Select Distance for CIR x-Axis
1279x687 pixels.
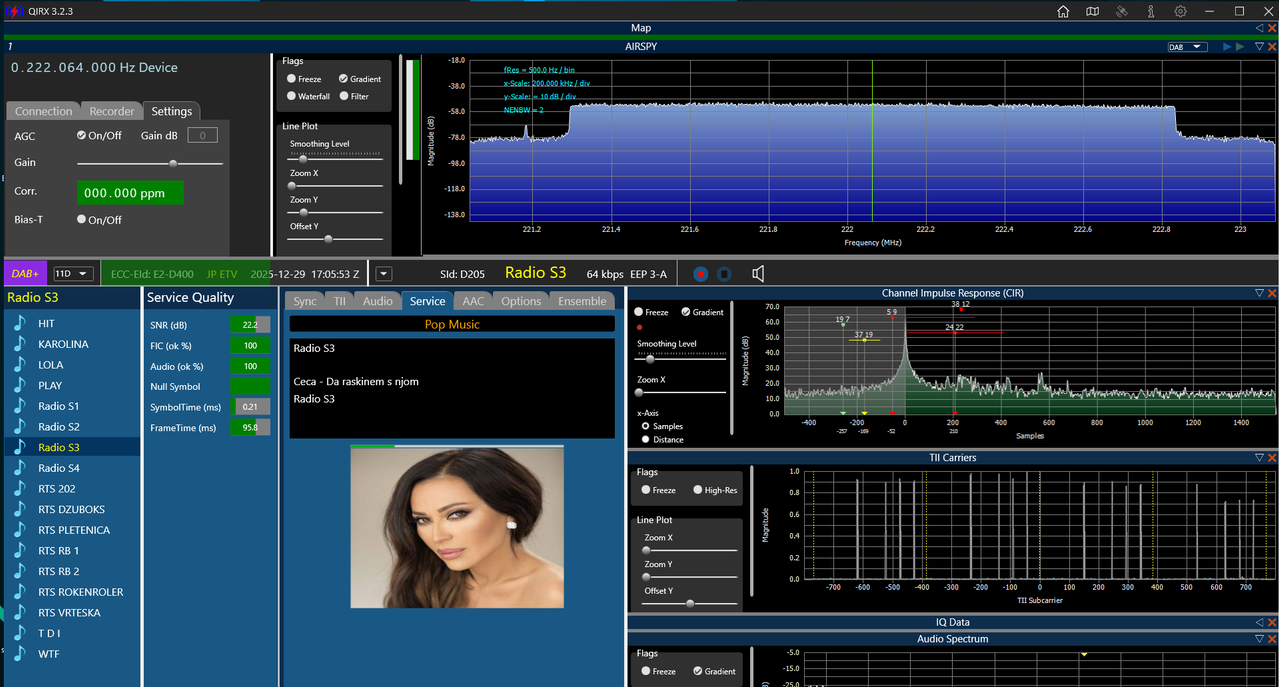click(646, 439)
